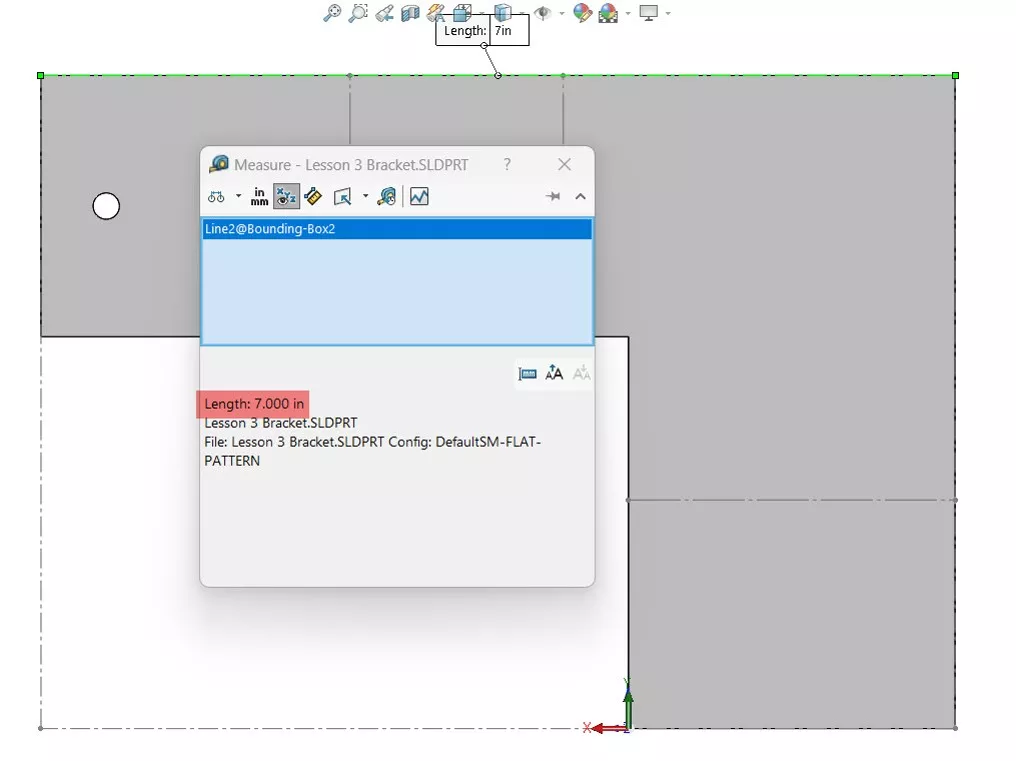The width and height of the screenshot is (1016, 761).
Task: Click the Measure tape icon in title
Action: pyautogui.click(x=219, y=164)
